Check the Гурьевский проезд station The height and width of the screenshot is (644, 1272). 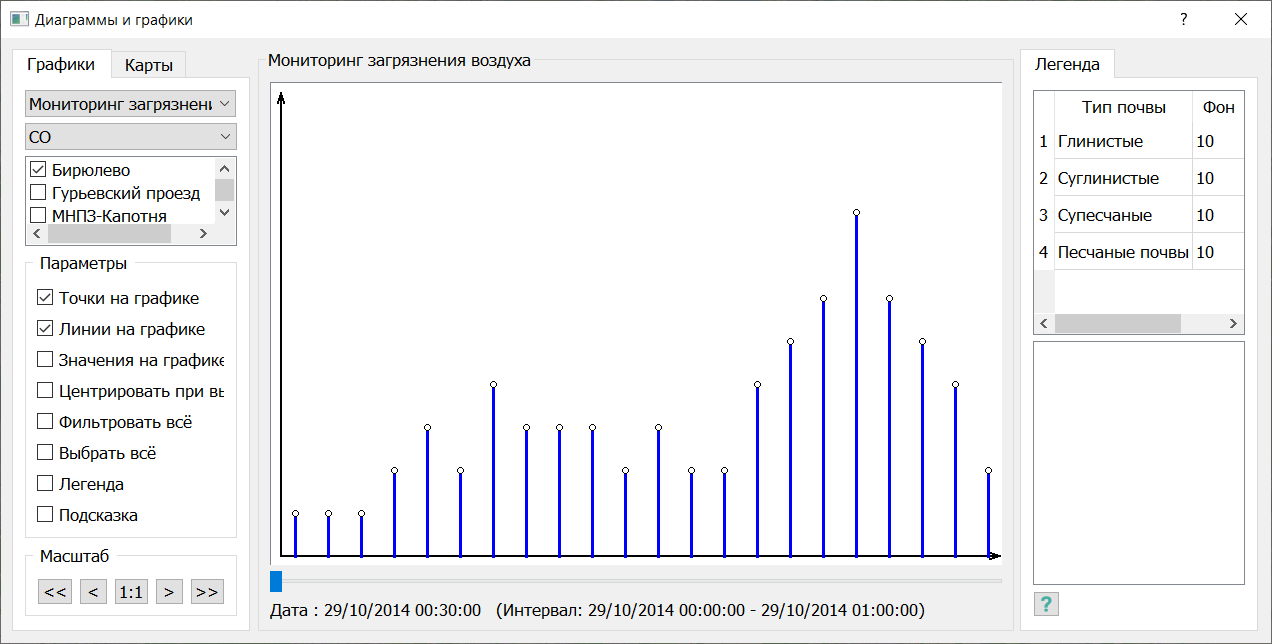coord(38,193)
